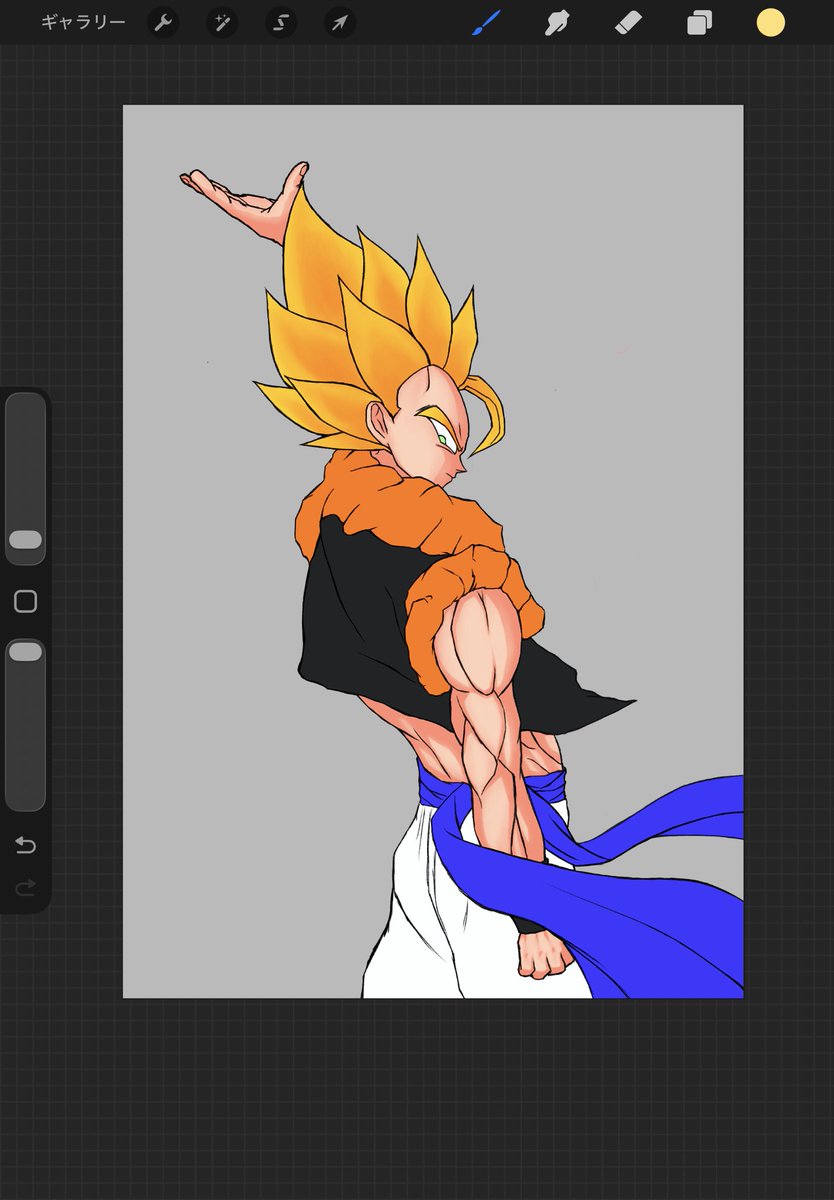The width and height of the screenshot is (834, 1200).
Task: Undo the last action with arrow
Action: [x=25, y=846]
